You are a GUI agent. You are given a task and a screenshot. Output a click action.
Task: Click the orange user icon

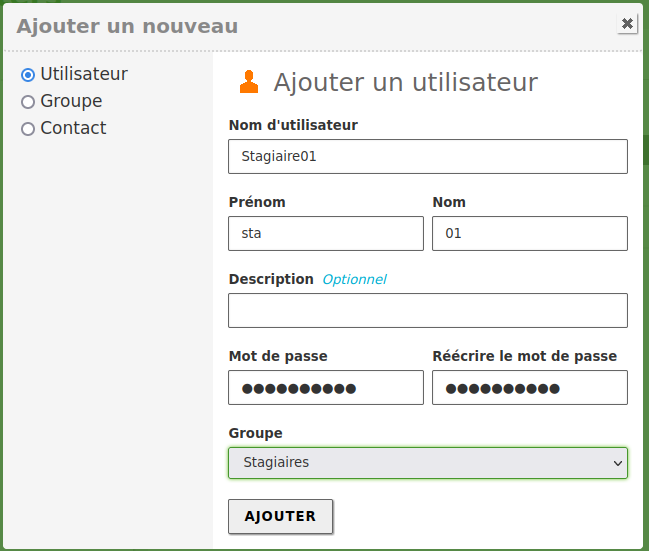pos(249,82)
